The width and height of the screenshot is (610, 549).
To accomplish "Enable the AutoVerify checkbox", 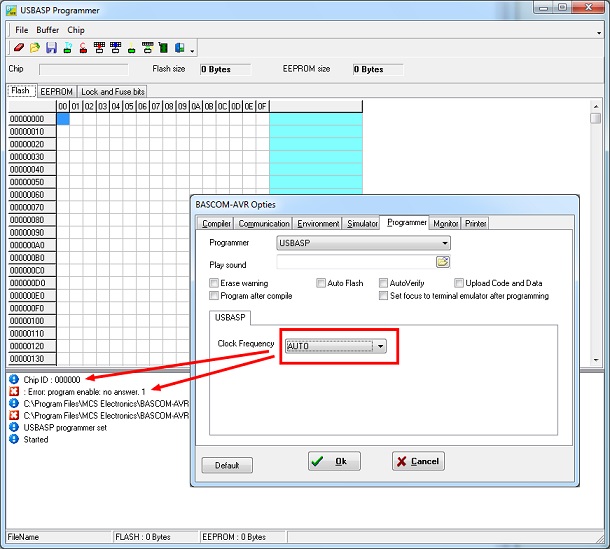I will click(x=383, y=283).
